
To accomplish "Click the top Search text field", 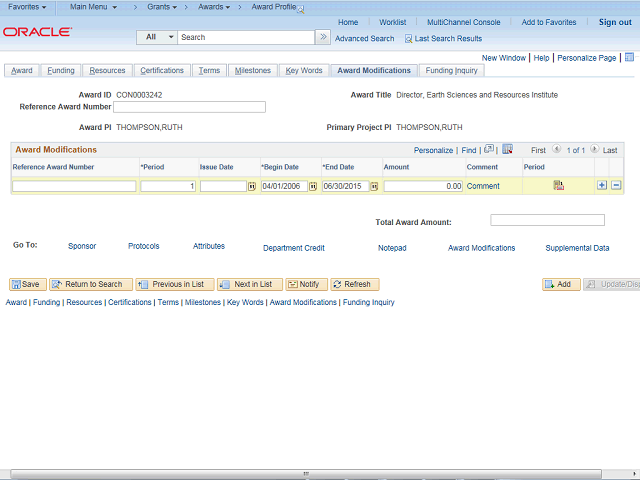I will (x=246, y=37).
